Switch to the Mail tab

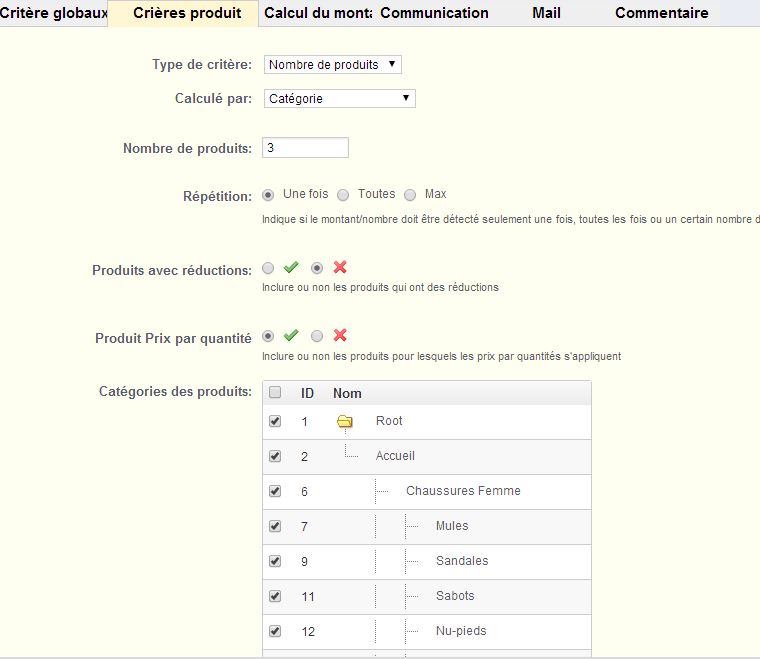(546, 13)
